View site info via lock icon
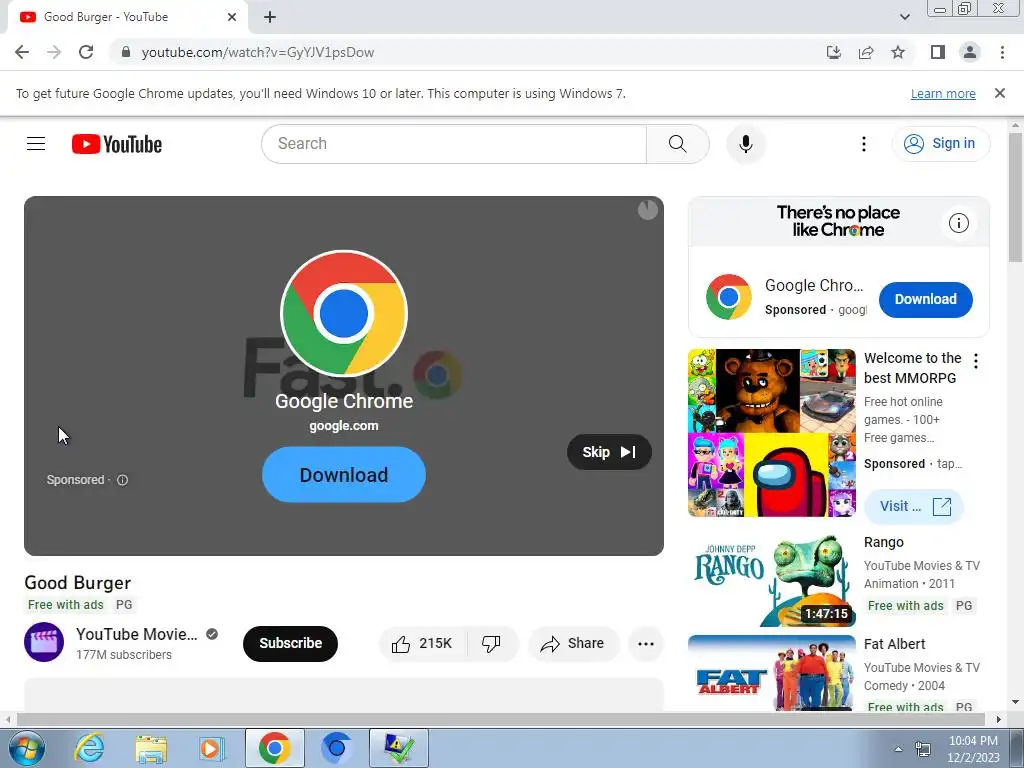 (x=126, y=52)
